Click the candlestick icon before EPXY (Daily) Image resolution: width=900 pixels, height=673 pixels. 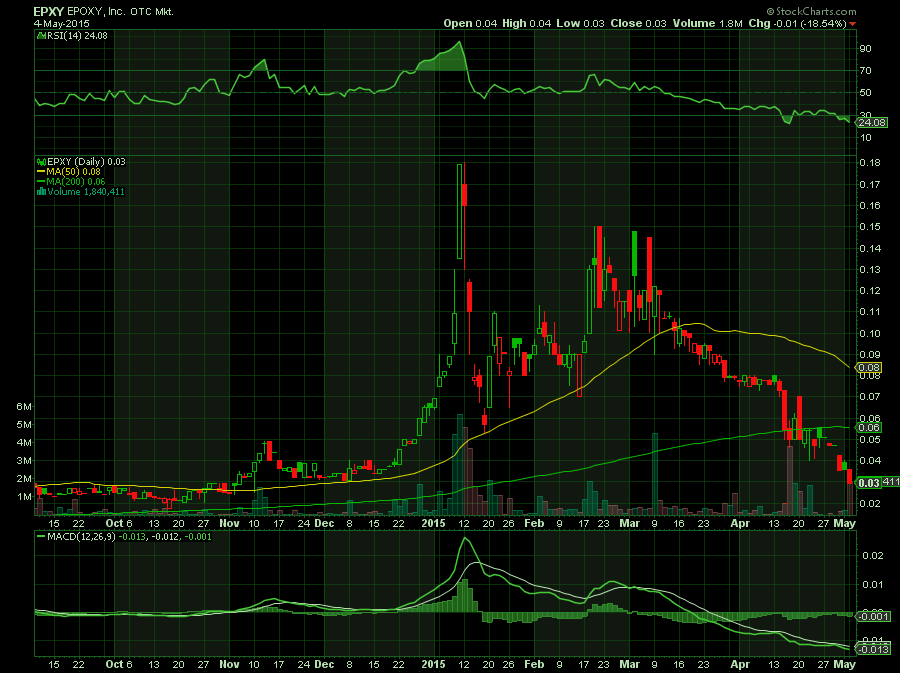pos(41,162)
